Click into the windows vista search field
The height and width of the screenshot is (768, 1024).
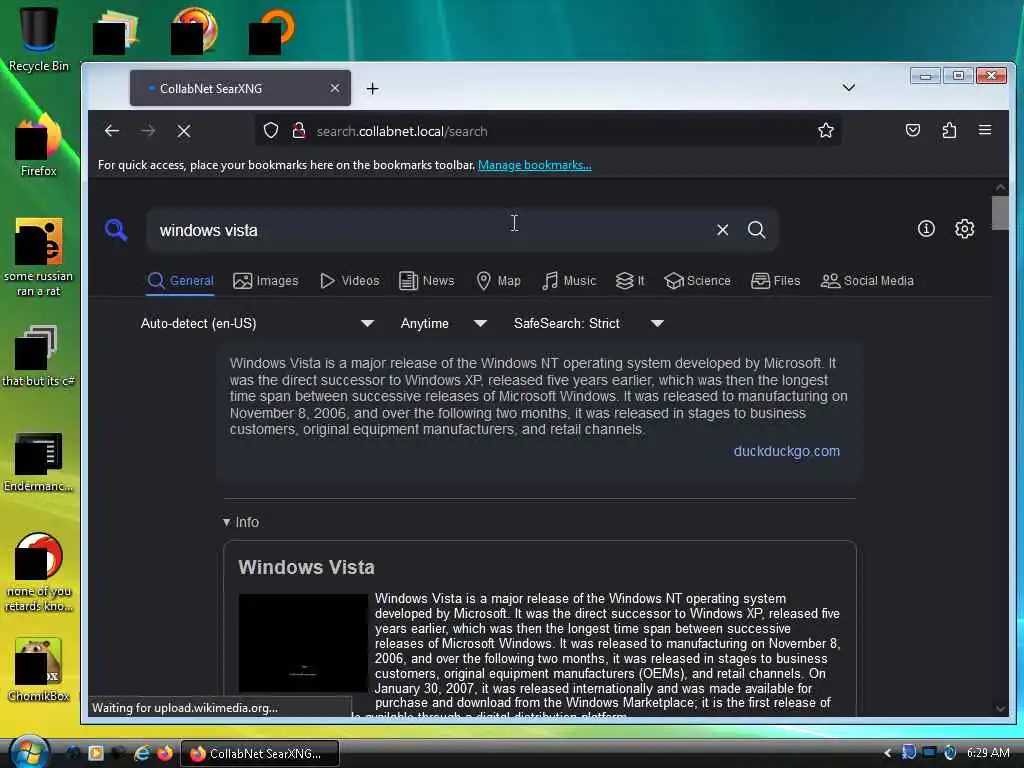(x=431, y=230)
